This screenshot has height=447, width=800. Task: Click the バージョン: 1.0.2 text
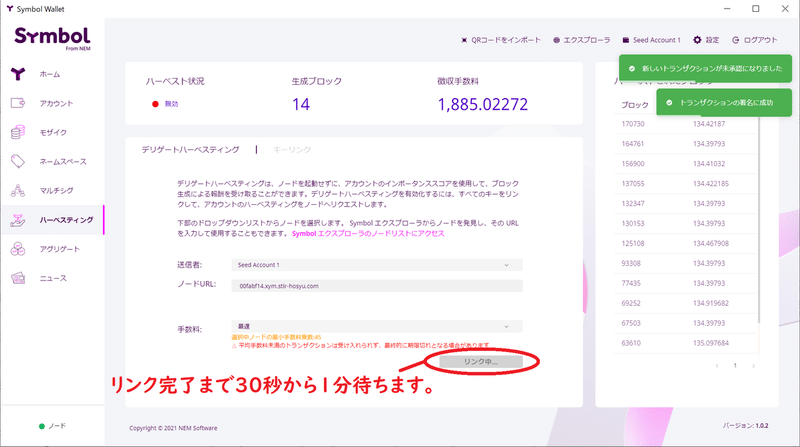pos(745,426)
